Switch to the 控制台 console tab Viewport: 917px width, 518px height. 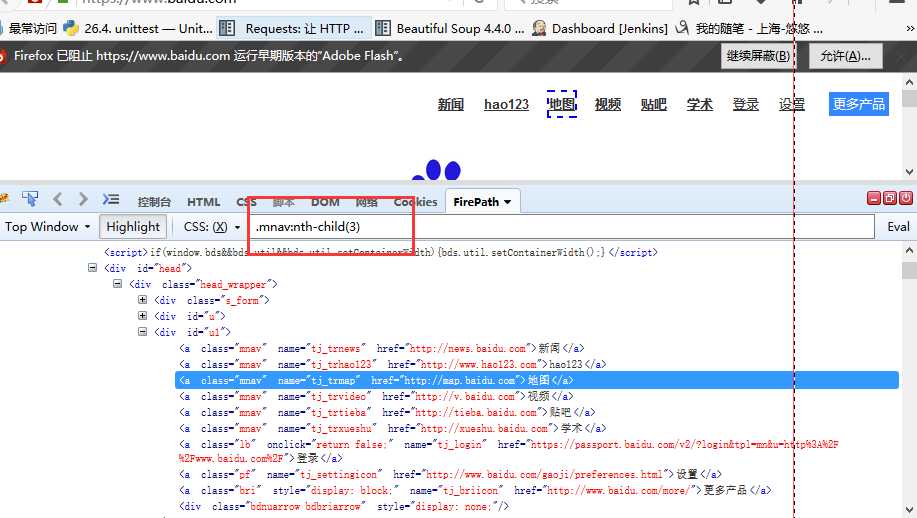pyautogui.click(x=154, y=202)
